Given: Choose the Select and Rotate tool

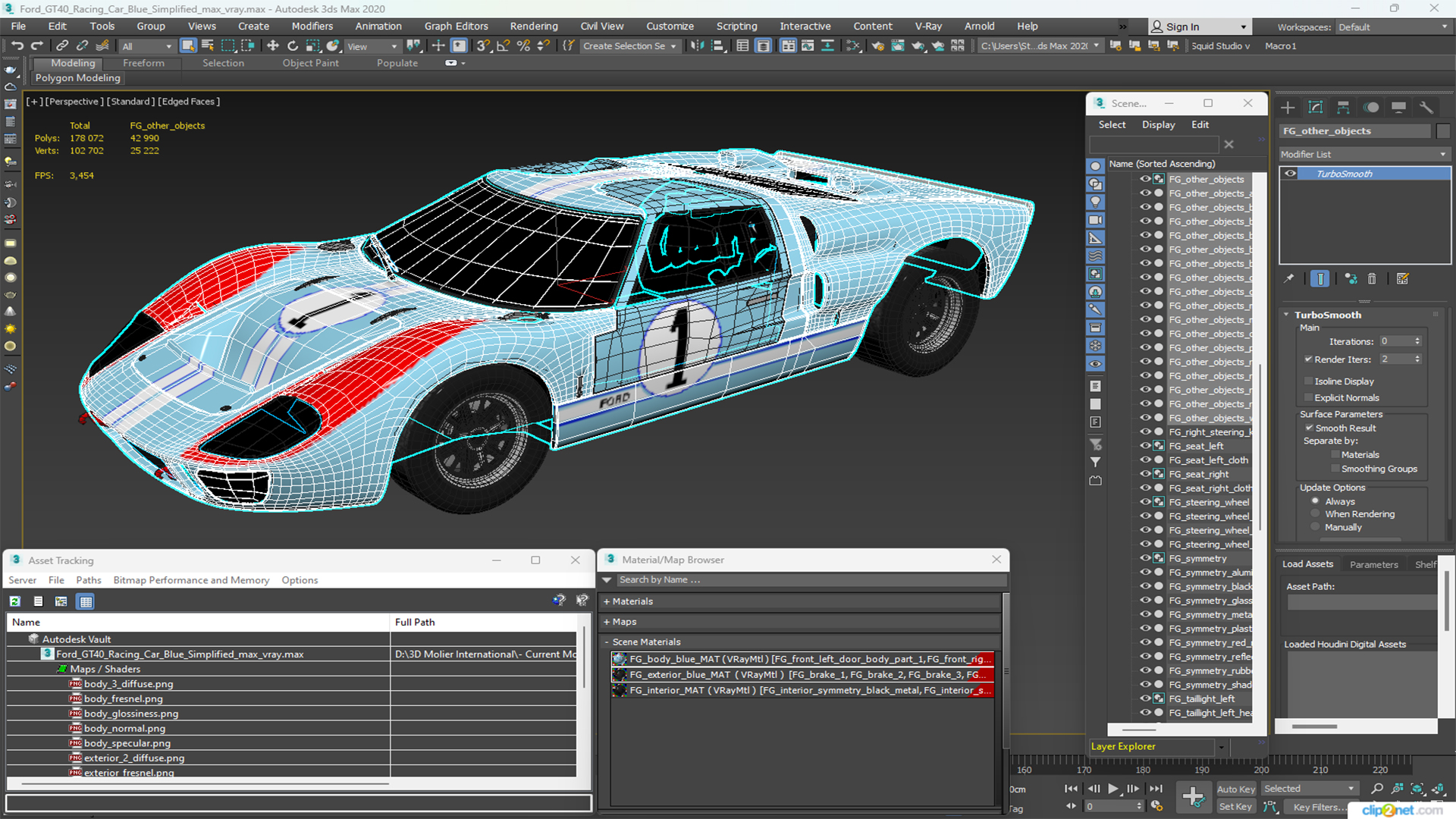Looking at the screenshot, I should tap(293, 46).
